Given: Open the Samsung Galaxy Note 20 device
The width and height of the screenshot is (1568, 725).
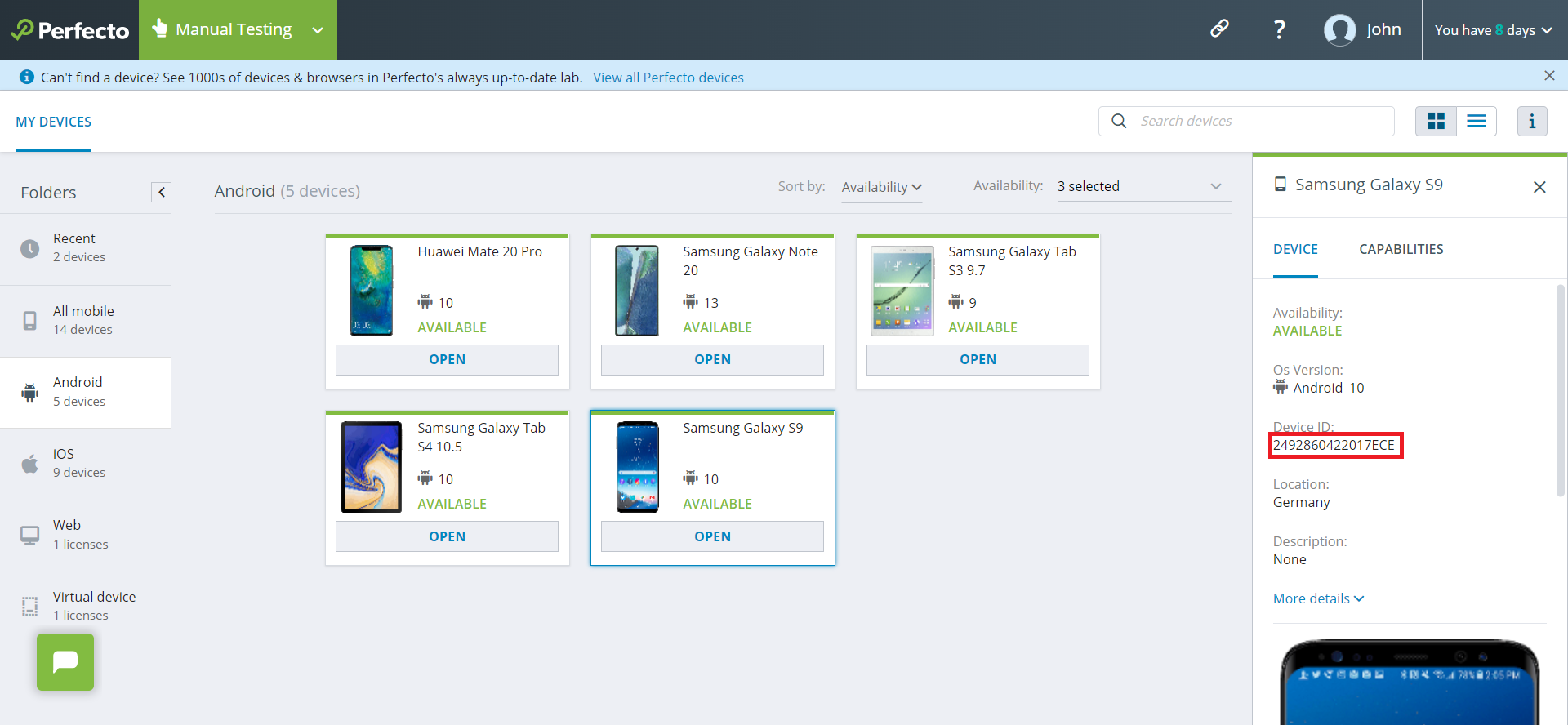Looking at the screenshot, I should point(712,359).
